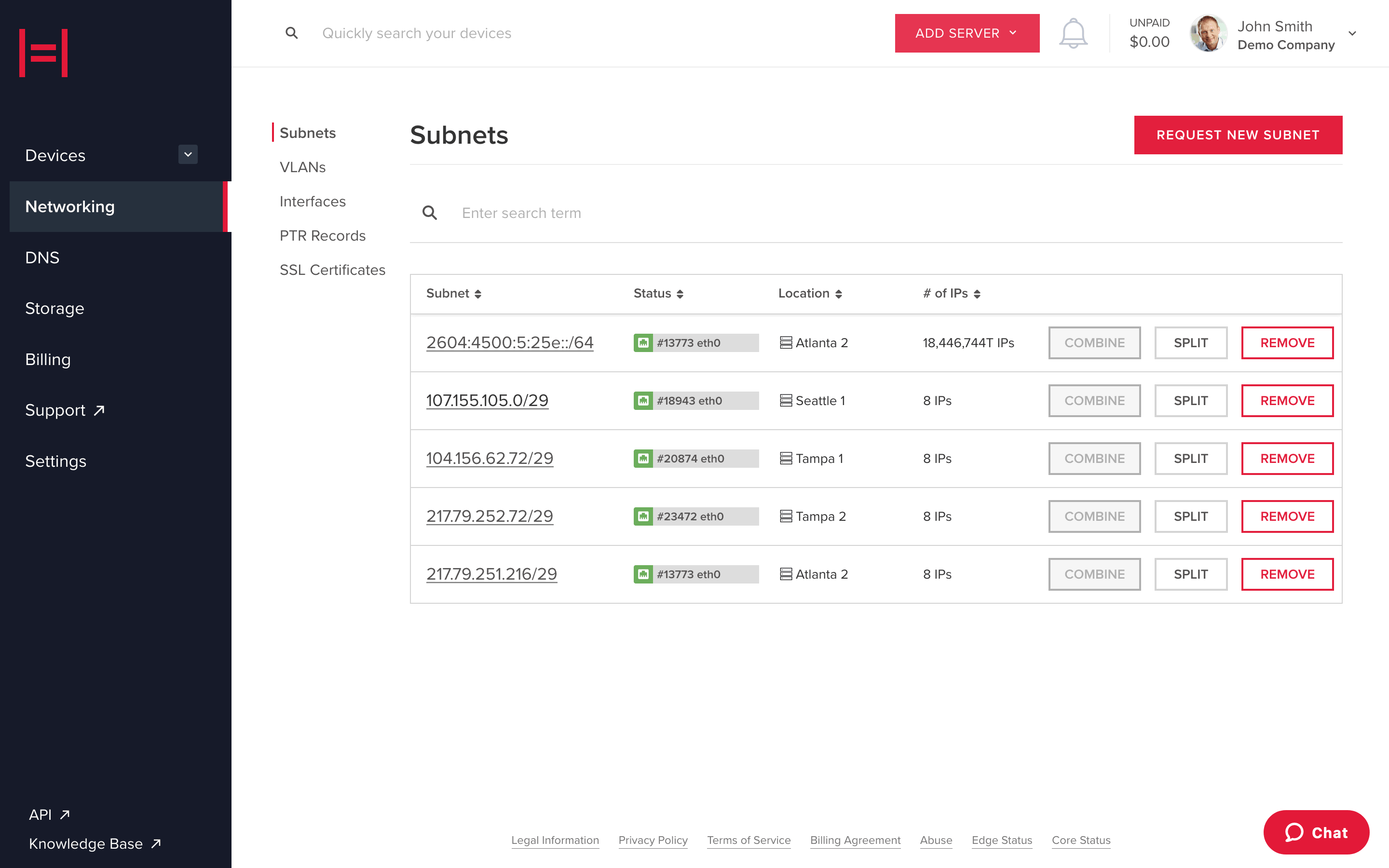This screenshot has height=868, width=1389.
Task: Open Settings in the sidebar
Action: click(x=55, y=461)
